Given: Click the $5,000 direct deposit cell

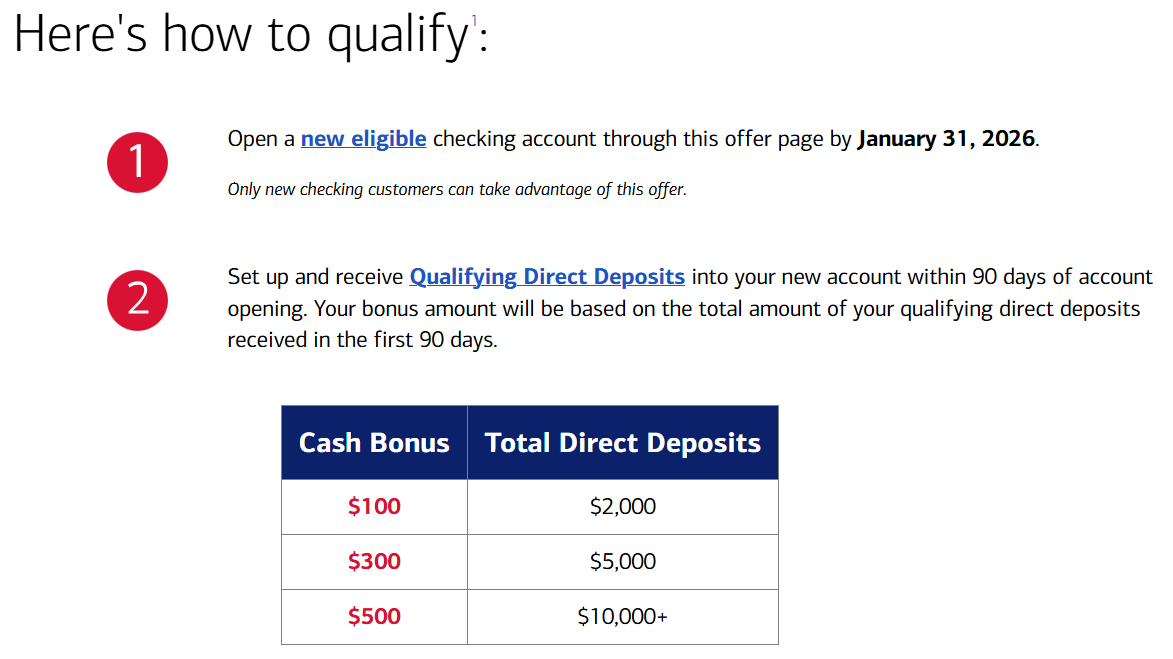Looking at the screenshot, I should [x=622, y=562].
